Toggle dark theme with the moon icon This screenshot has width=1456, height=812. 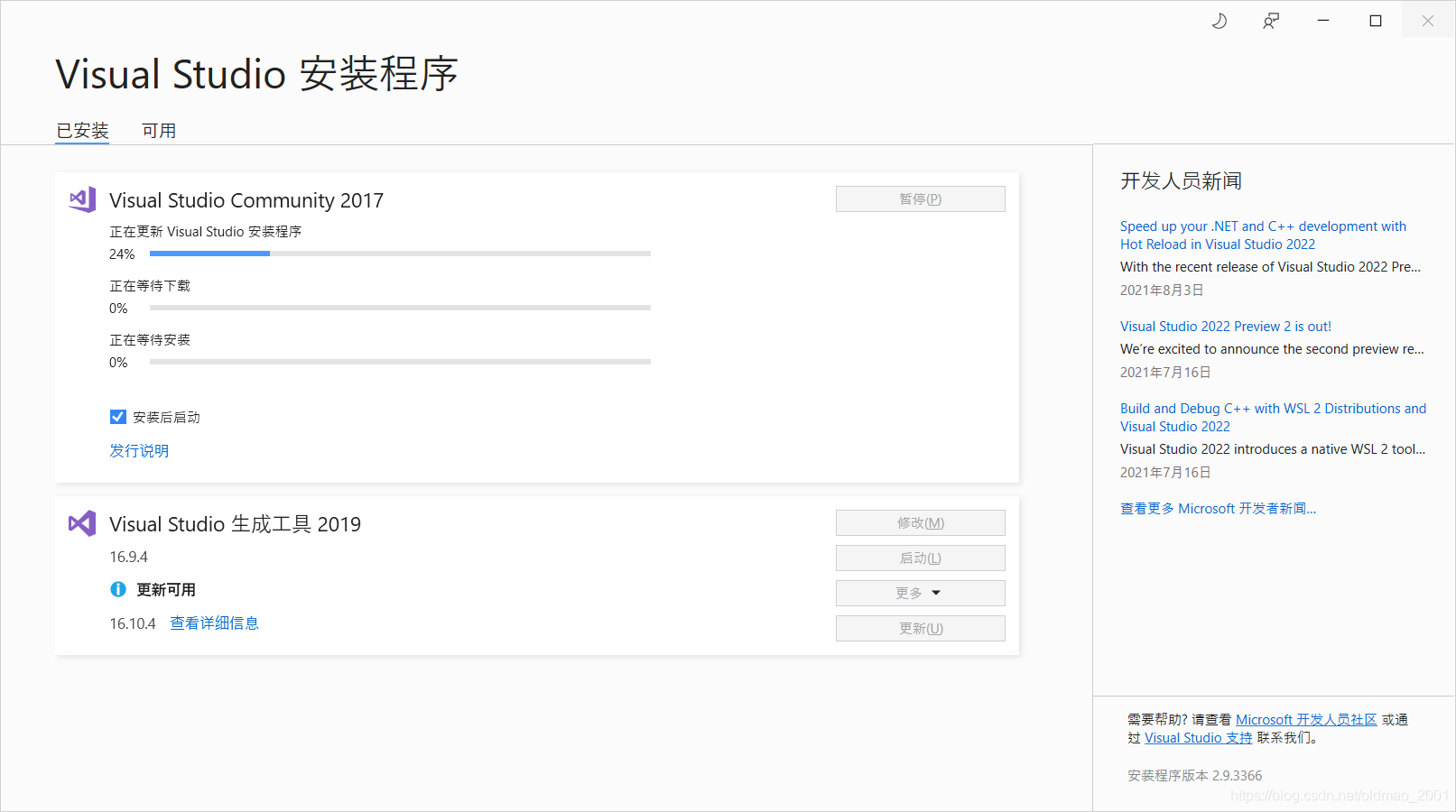tap(1219, 20)
